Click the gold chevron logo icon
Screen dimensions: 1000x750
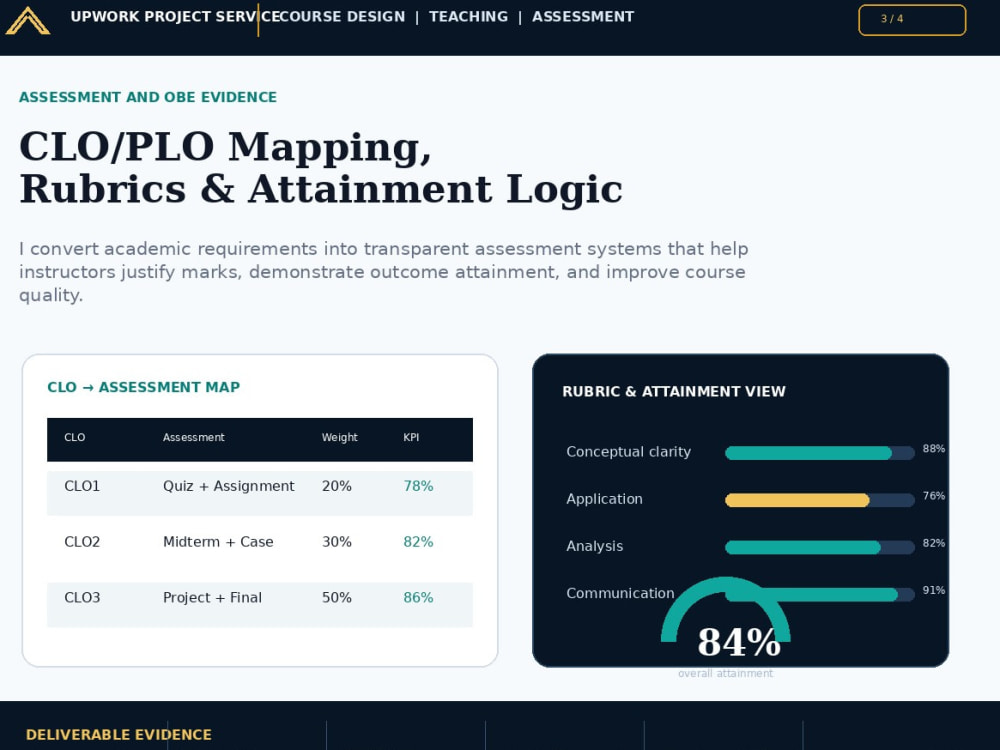[27, 20]
